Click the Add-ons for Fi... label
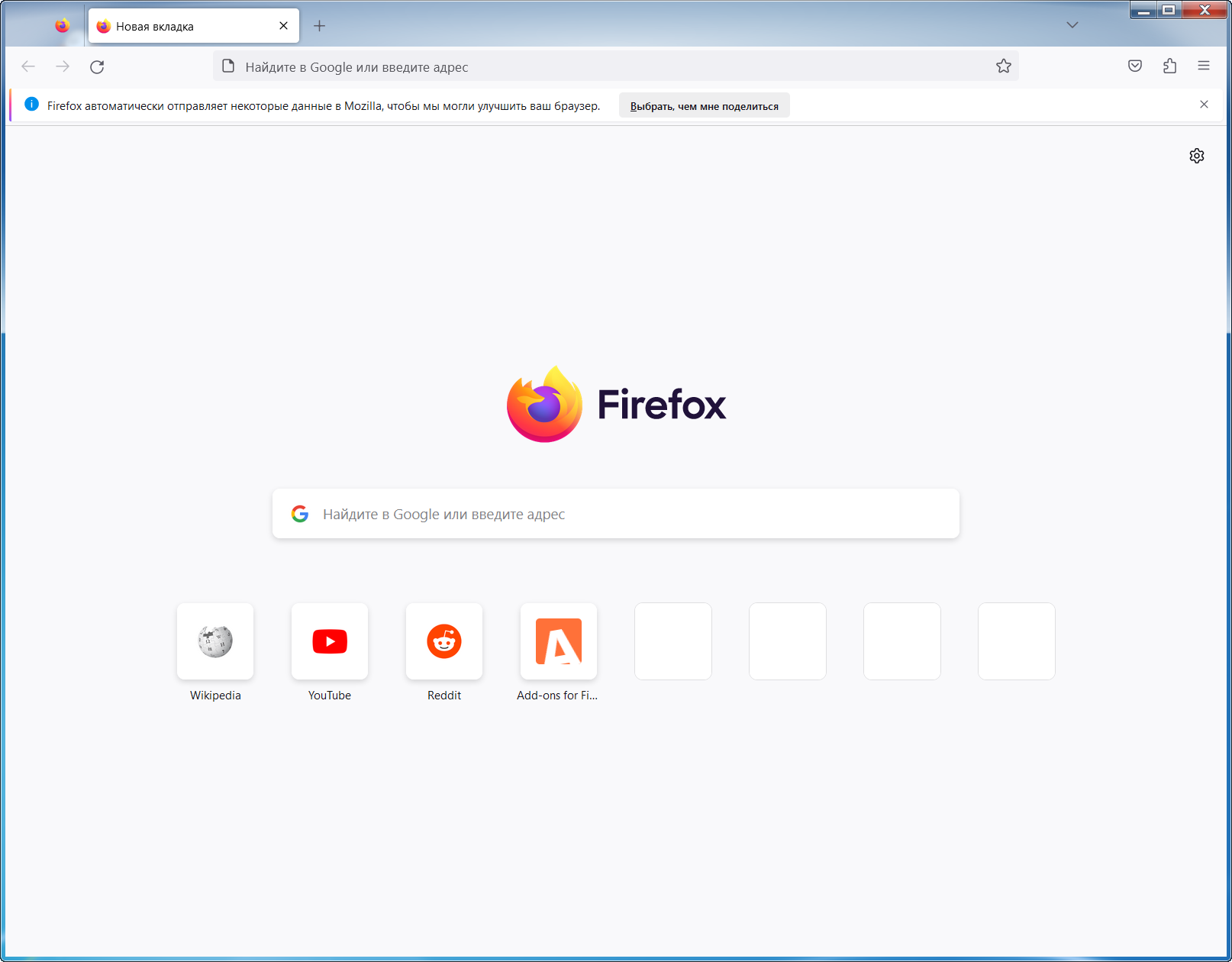This screenshot has width=1232, height=962. pos(557,696)
